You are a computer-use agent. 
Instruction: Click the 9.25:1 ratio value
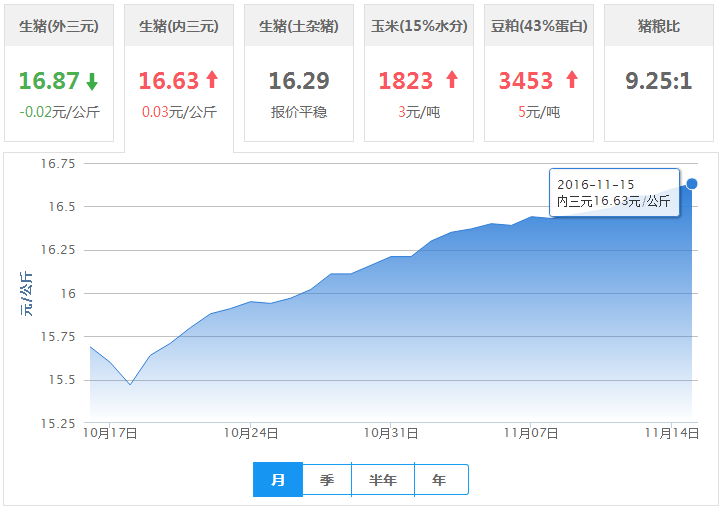point(659,81)
